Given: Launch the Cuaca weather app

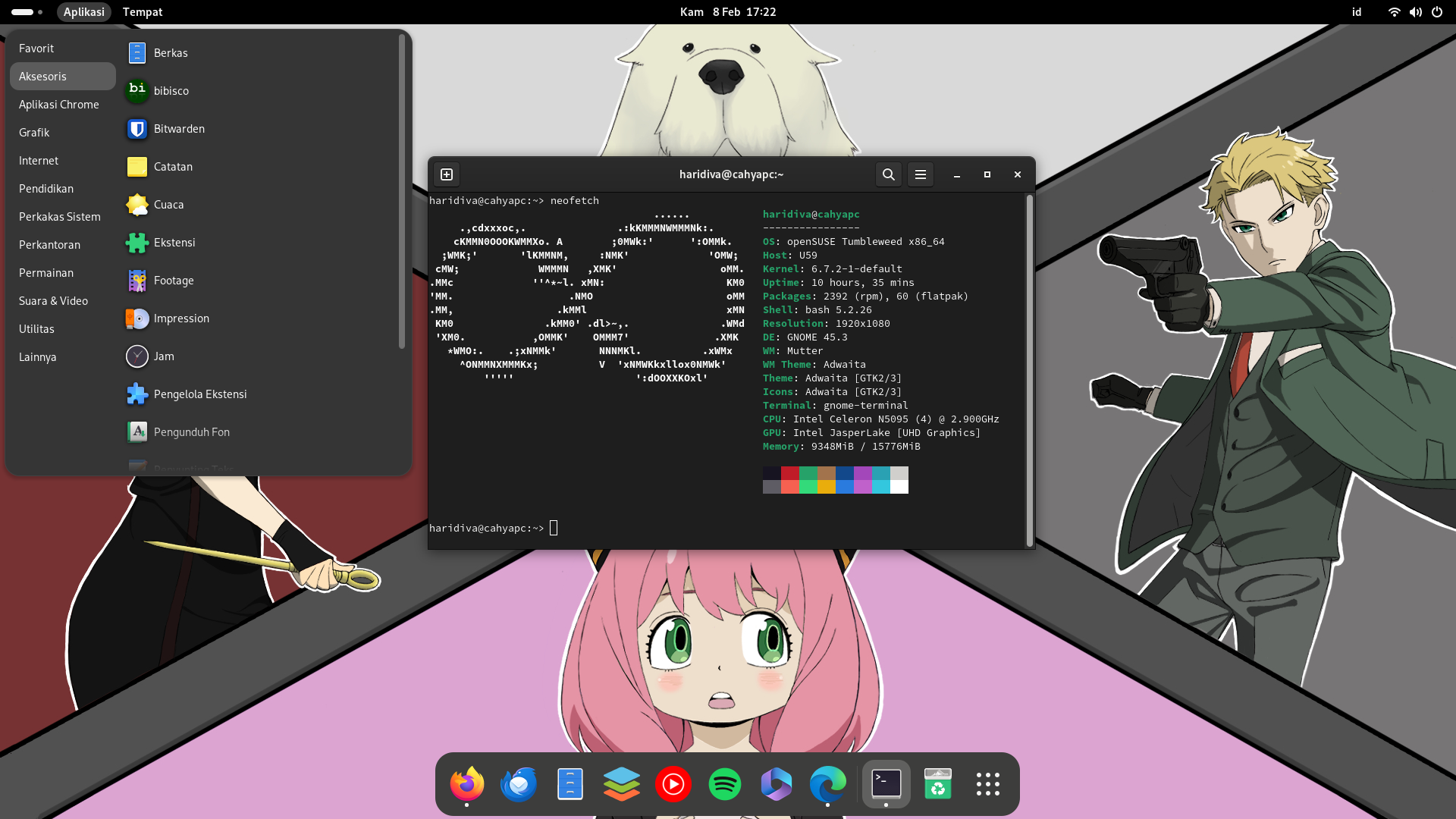Looking at the screenshot, I should pyautogui.click(x=168, y=205).
